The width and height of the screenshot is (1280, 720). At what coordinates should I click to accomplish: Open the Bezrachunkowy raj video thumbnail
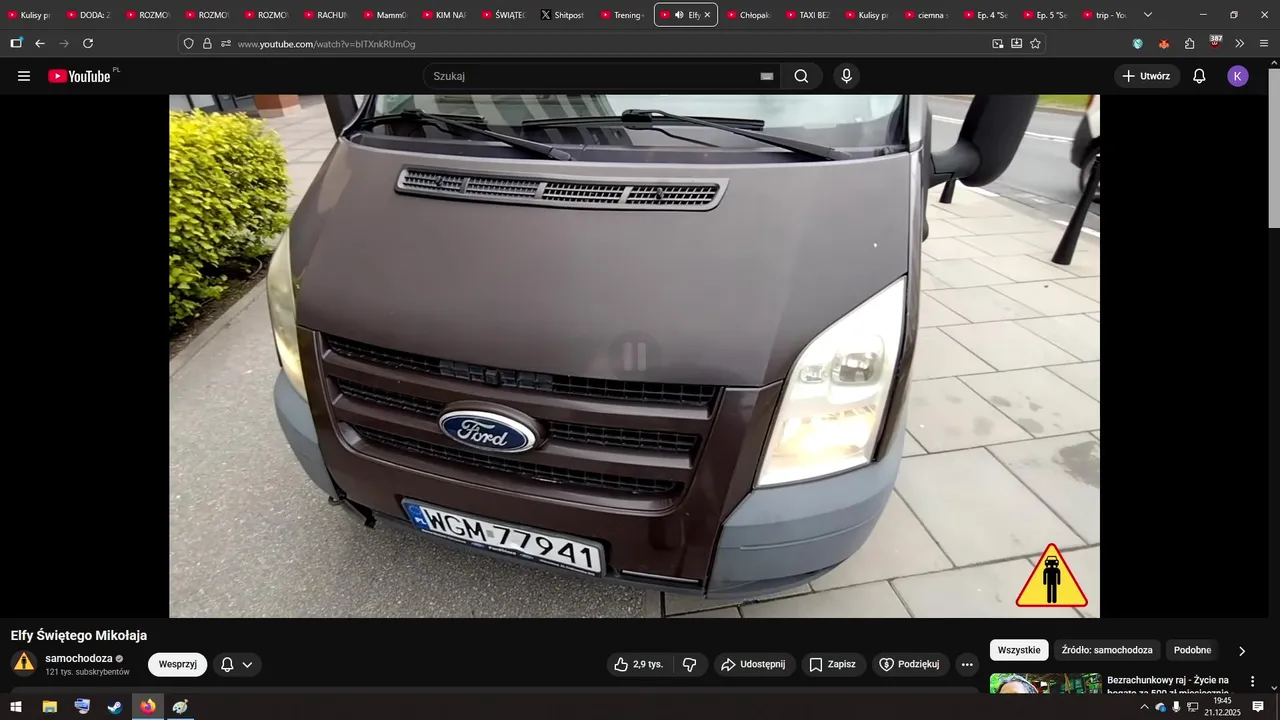pos(1045,683)
